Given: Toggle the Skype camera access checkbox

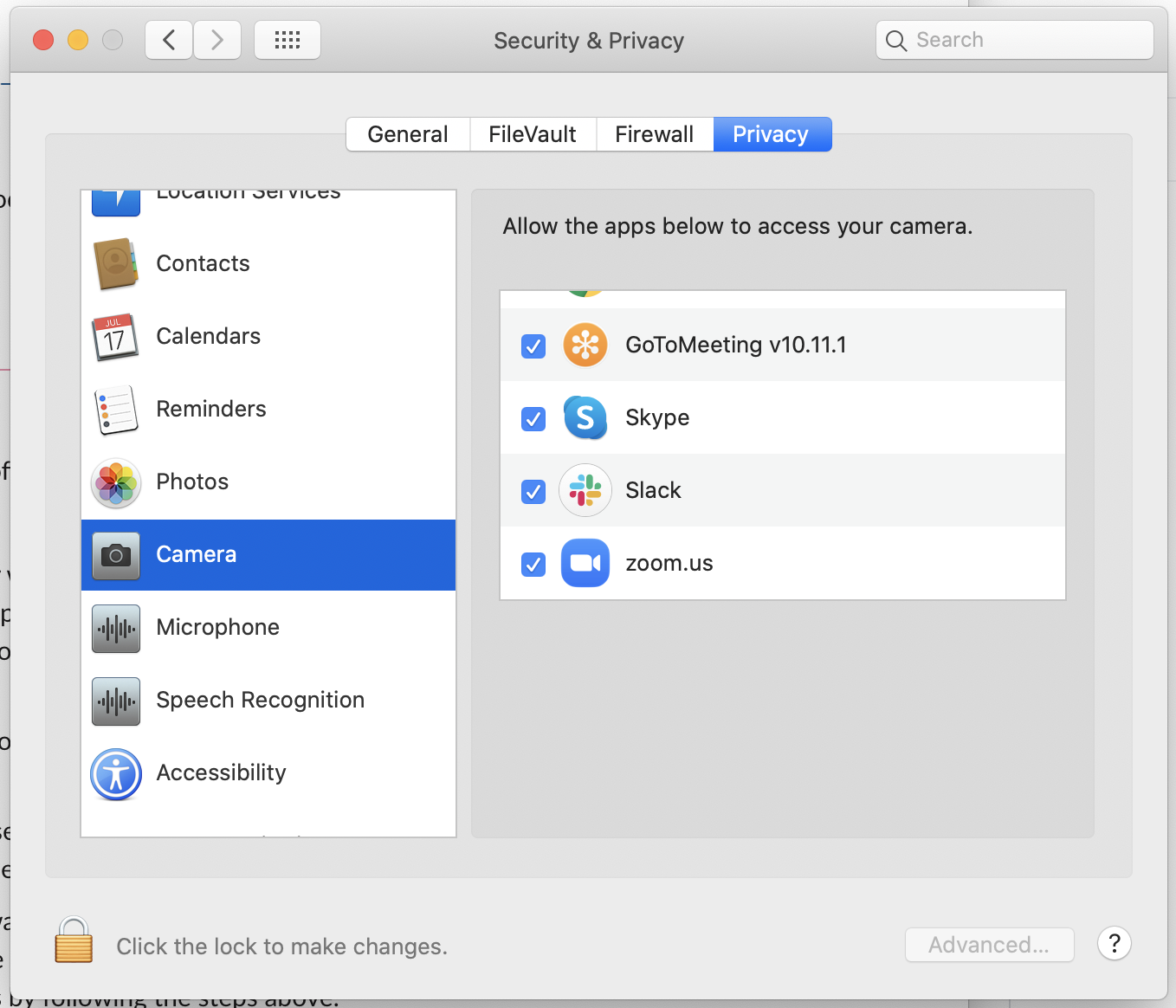Looking at the screenshot, I should coord(533,419).
